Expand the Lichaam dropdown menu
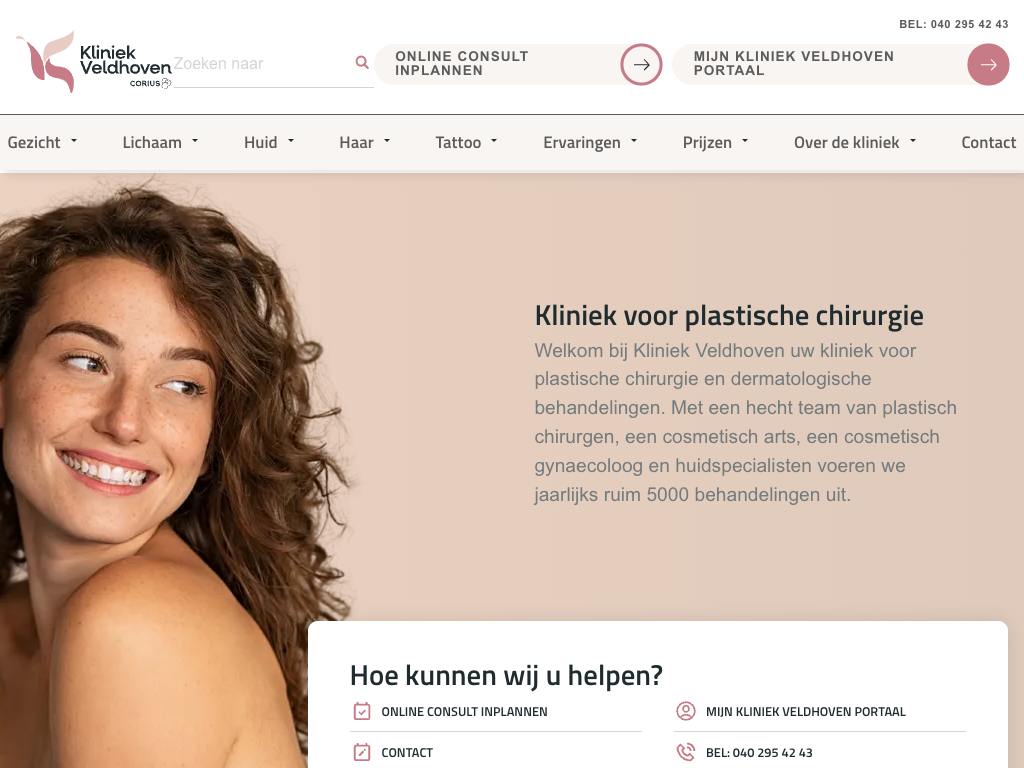1024x768 pixels. (160, 142)
